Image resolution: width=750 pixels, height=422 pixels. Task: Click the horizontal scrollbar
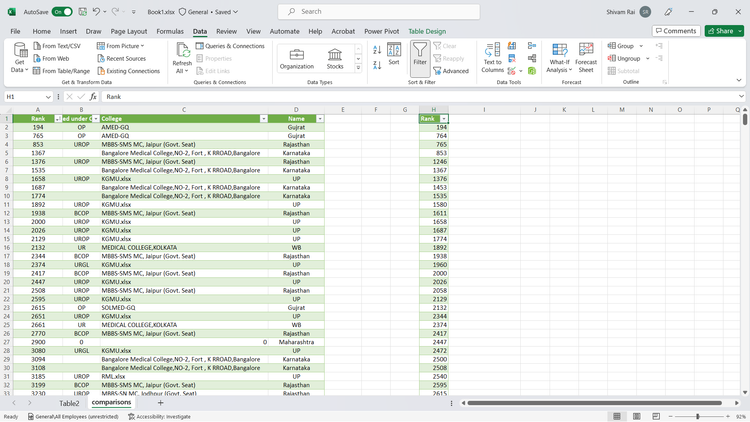594,403
